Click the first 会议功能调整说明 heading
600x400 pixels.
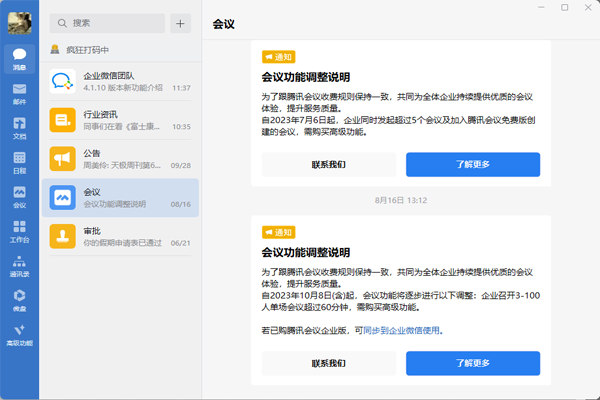coord(306,77)
